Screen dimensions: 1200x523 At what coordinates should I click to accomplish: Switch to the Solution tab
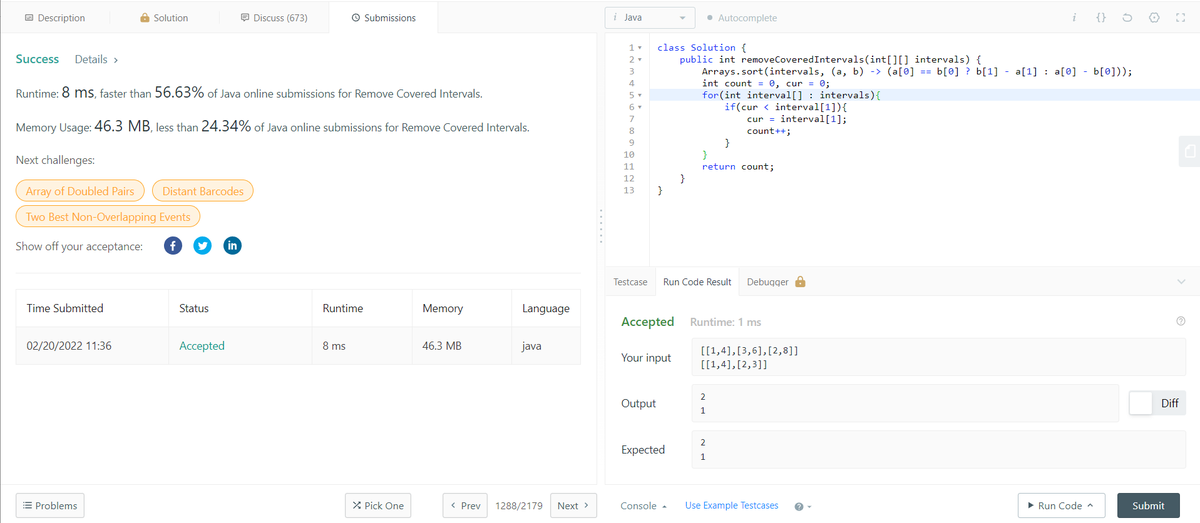click(164, 18)
